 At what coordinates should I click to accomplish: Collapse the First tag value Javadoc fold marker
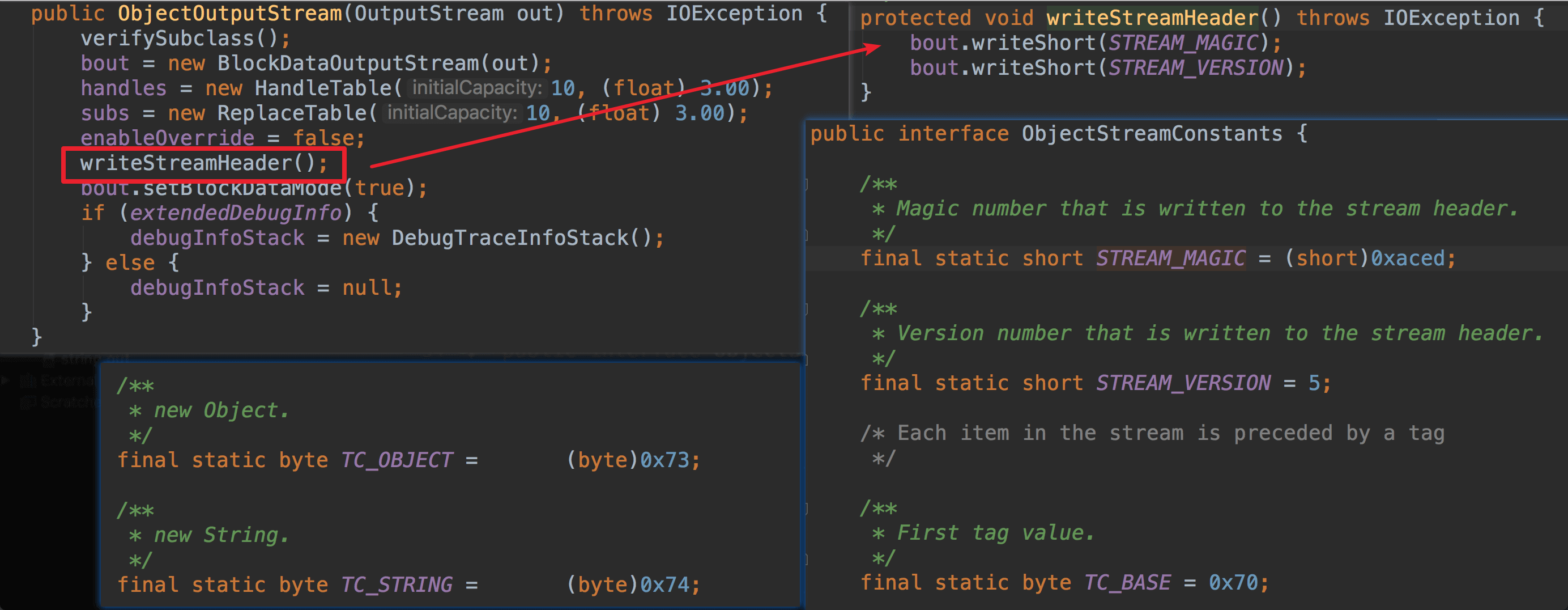[807, 509]
